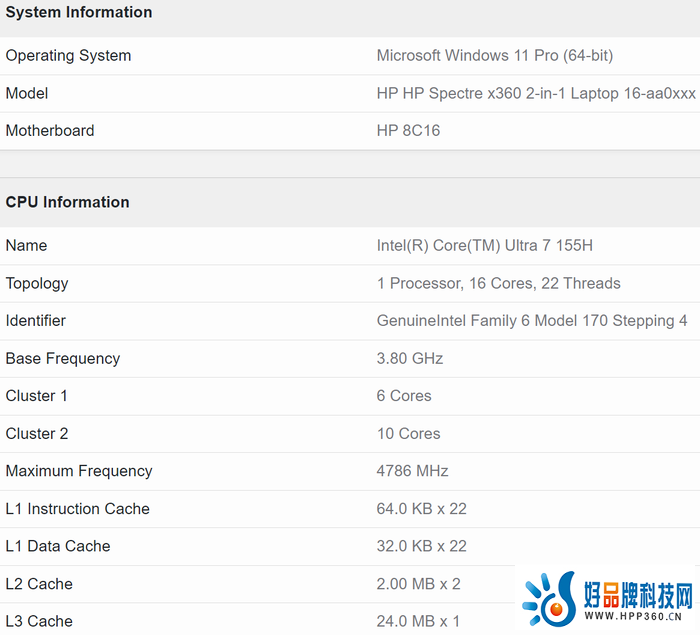
Task: Select the 'HP 8C16' motherboard value
Action: tap(408, 131)
